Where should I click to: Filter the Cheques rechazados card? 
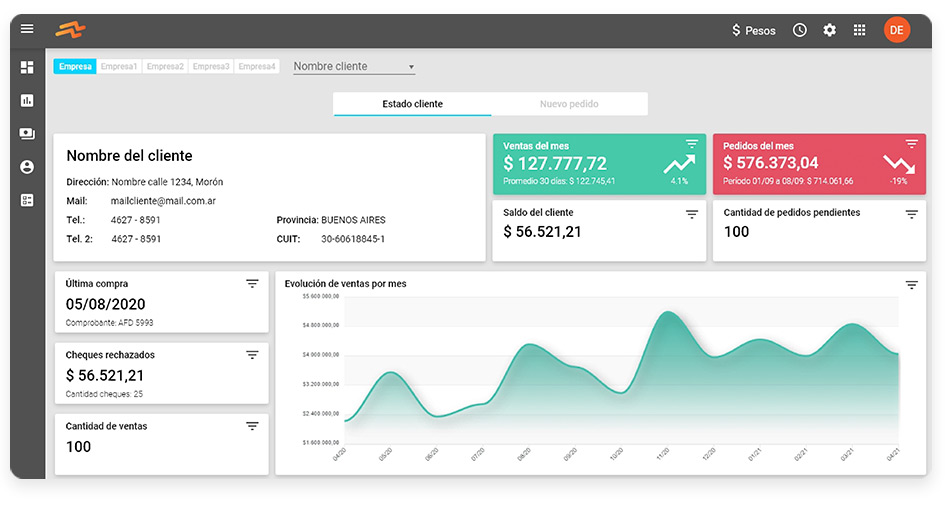click(x=252, y=355)
